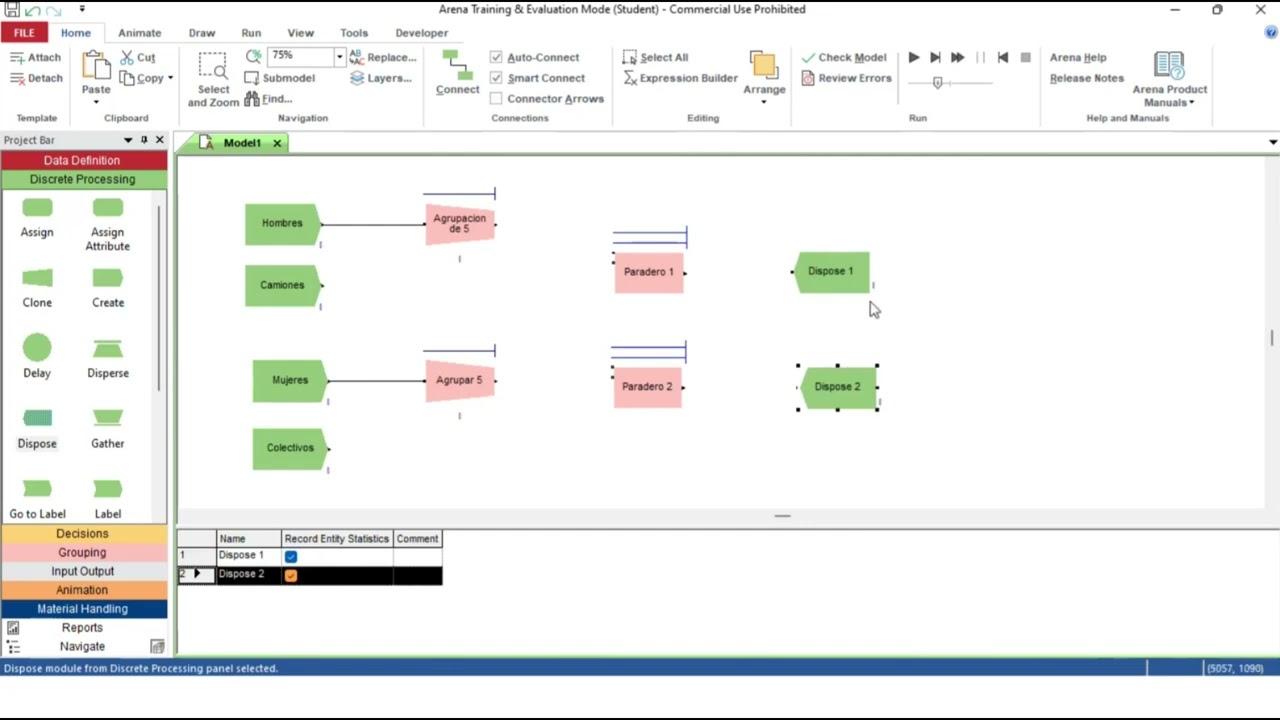
Task: Switch to the Draw ribbon tab
Action: tap(202, 33)
